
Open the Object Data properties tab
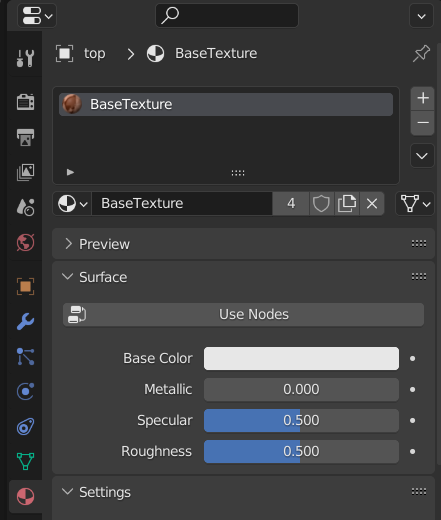(25, 461)
